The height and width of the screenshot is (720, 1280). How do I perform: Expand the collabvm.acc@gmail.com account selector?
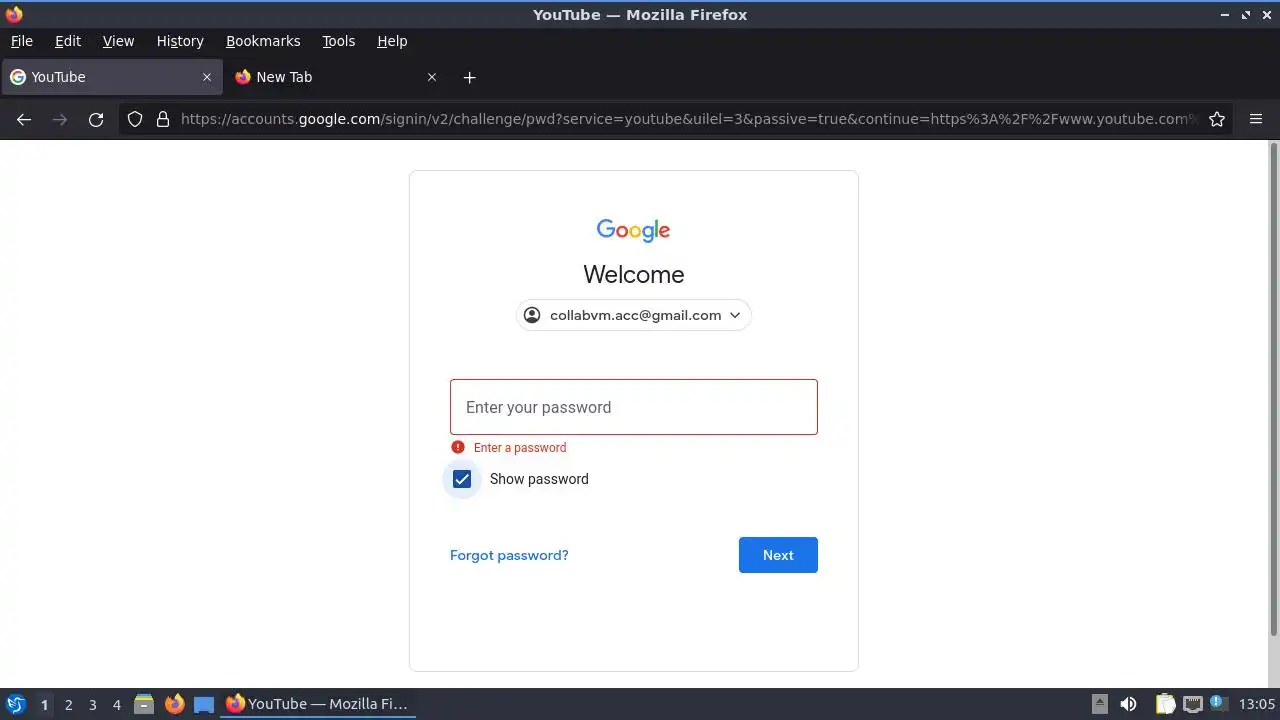click(633, 315)
